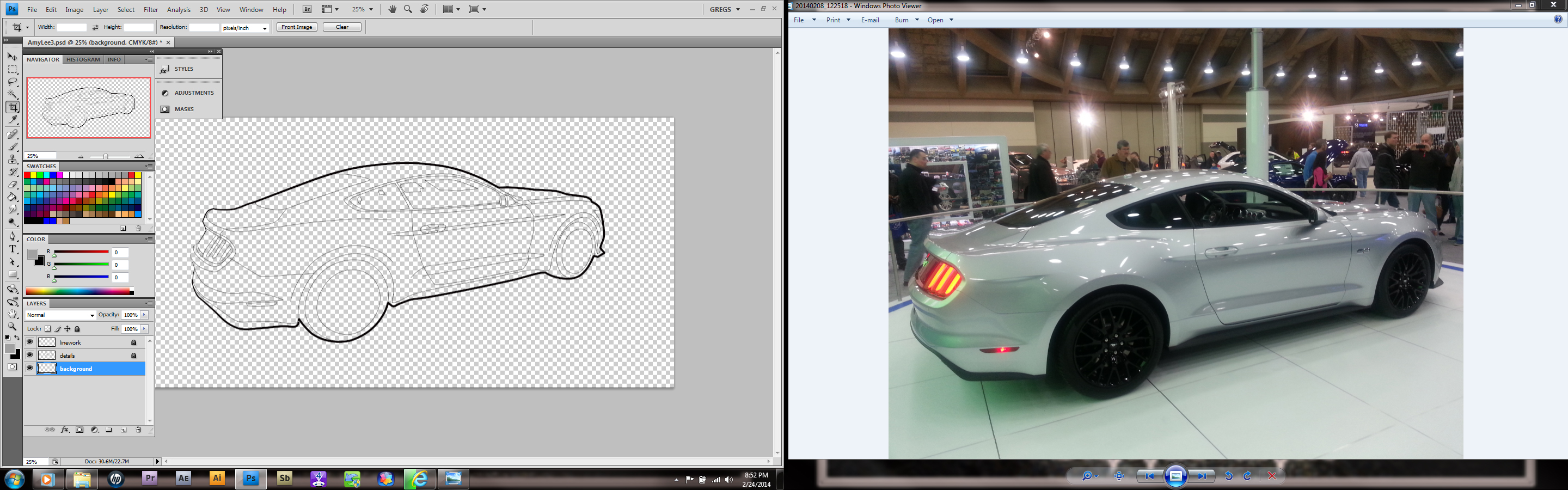Select the Magic Wand tool

12,94
